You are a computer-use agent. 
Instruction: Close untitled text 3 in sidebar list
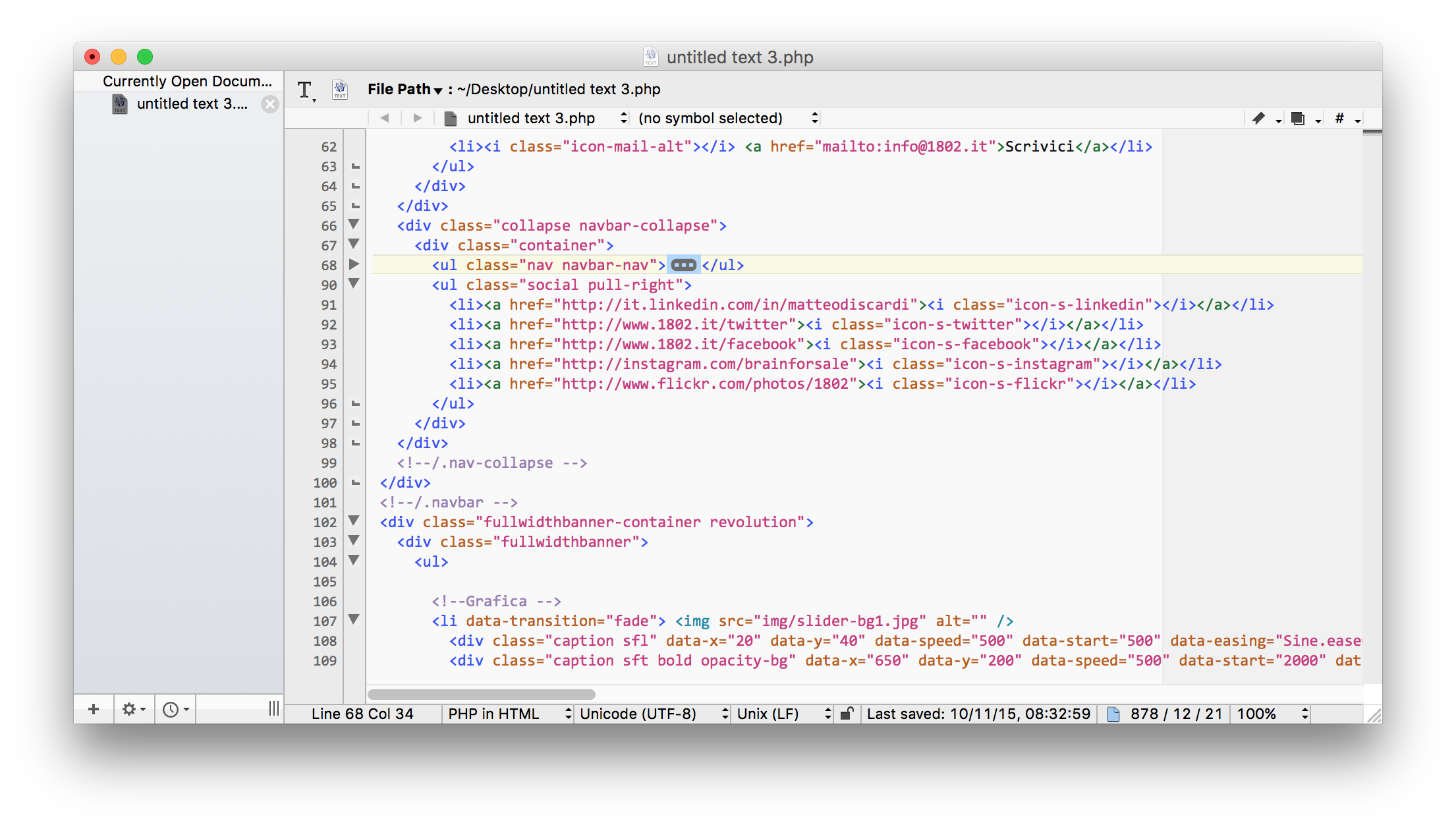pos(269,104)
